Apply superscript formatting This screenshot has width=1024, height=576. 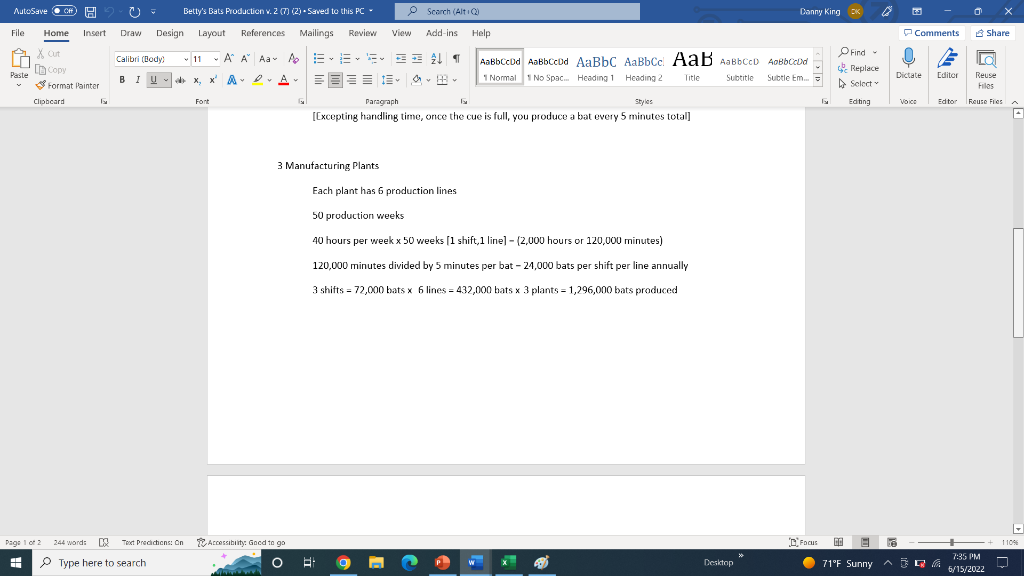[213, 80]
